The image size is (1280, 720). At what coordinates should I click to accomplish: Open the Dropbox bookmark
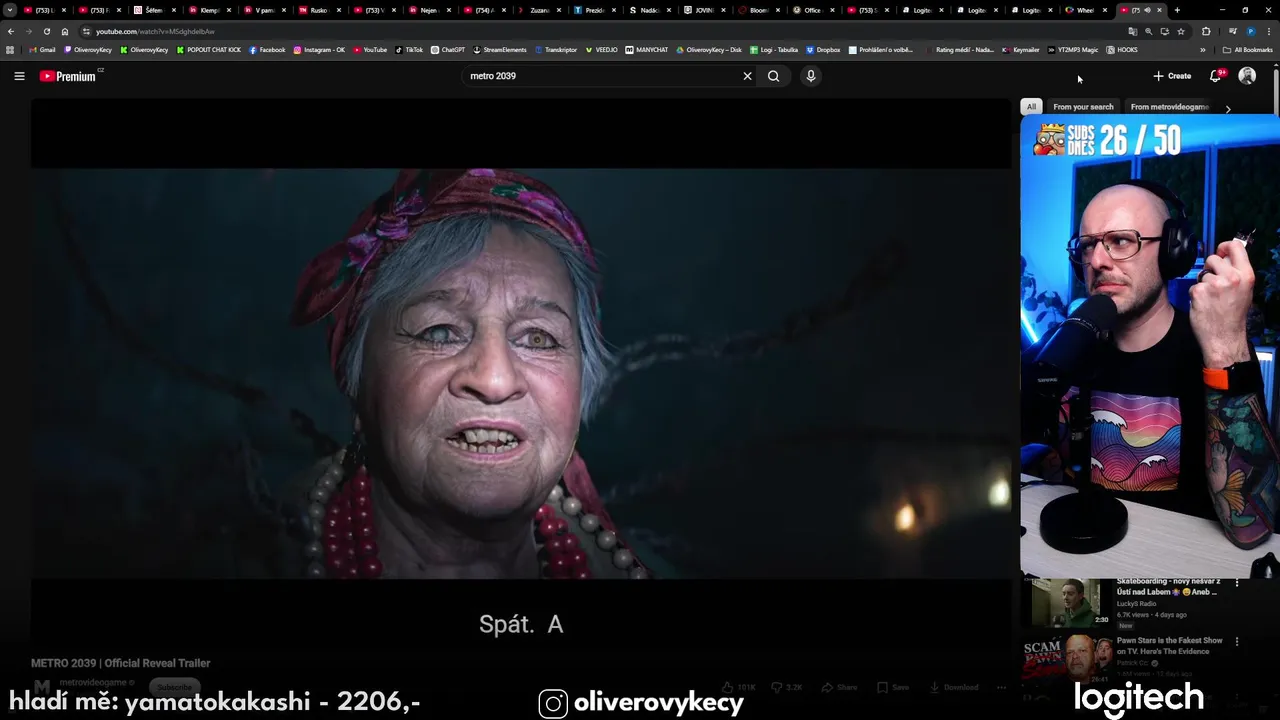point(823,50)
